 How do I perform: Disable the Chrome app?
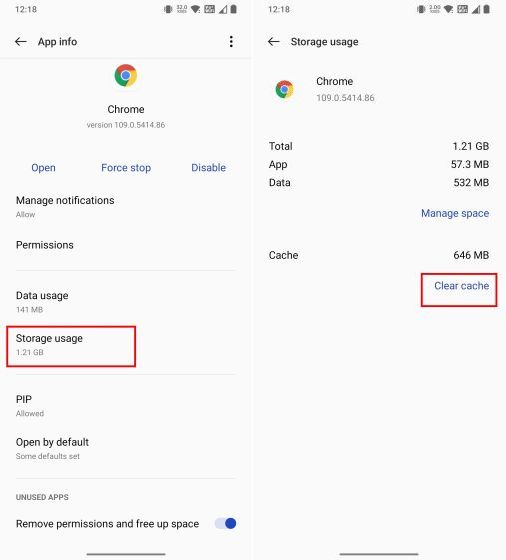coord(209,168)
